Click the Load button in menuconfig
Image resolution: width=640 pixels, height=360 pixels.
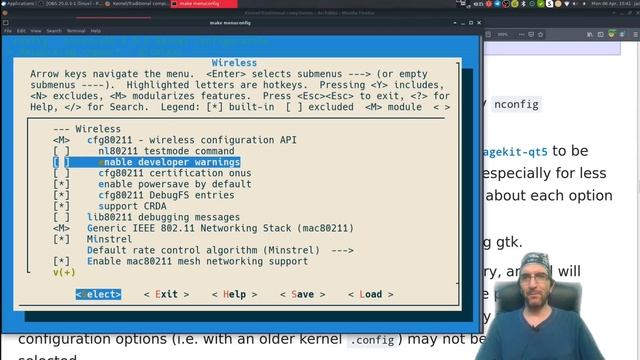371,294
